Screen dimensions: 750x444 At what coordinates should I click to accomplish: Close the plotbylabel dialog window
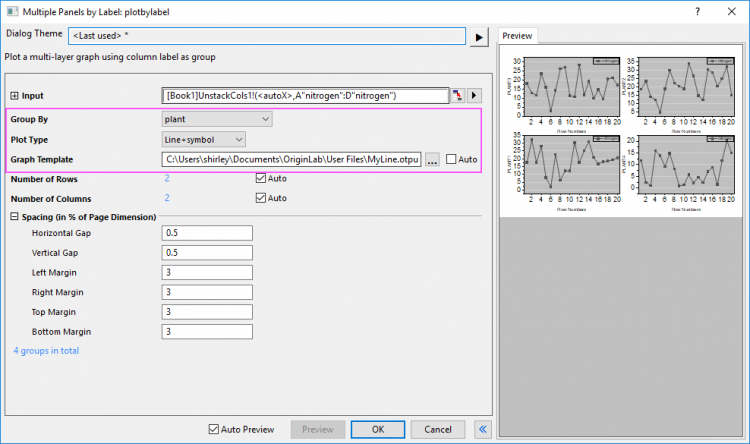click(x=732, y=11)
